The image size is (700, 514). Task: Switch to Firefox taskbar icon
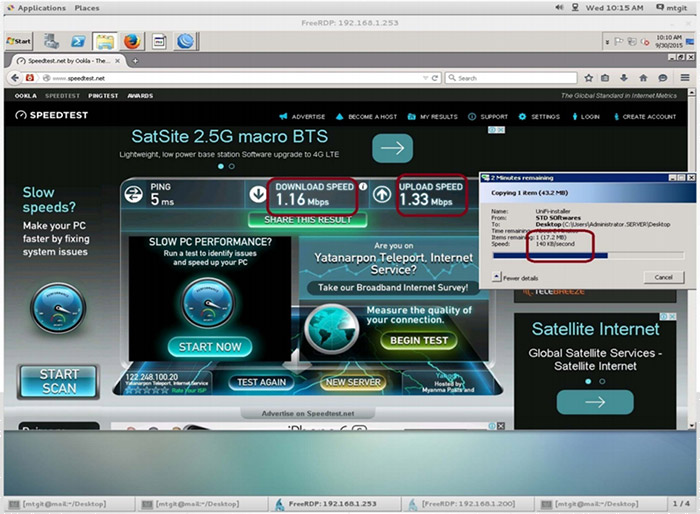pos(132,42)
